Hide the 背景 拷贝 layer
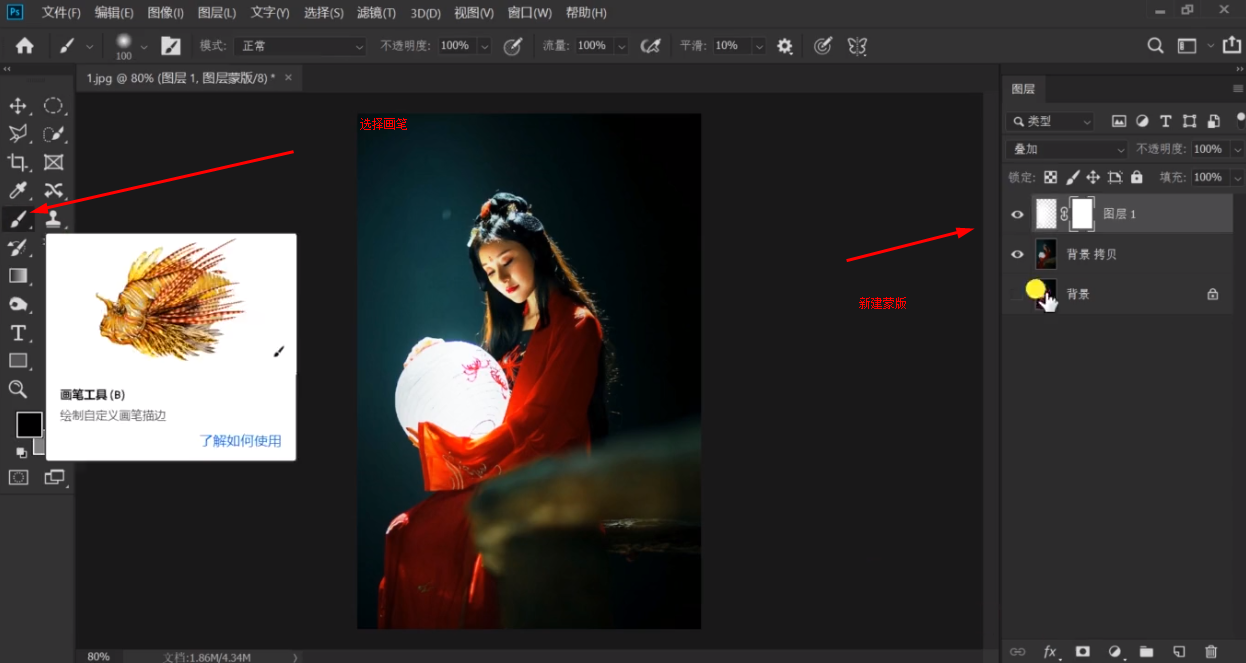 click(1017, 254)
